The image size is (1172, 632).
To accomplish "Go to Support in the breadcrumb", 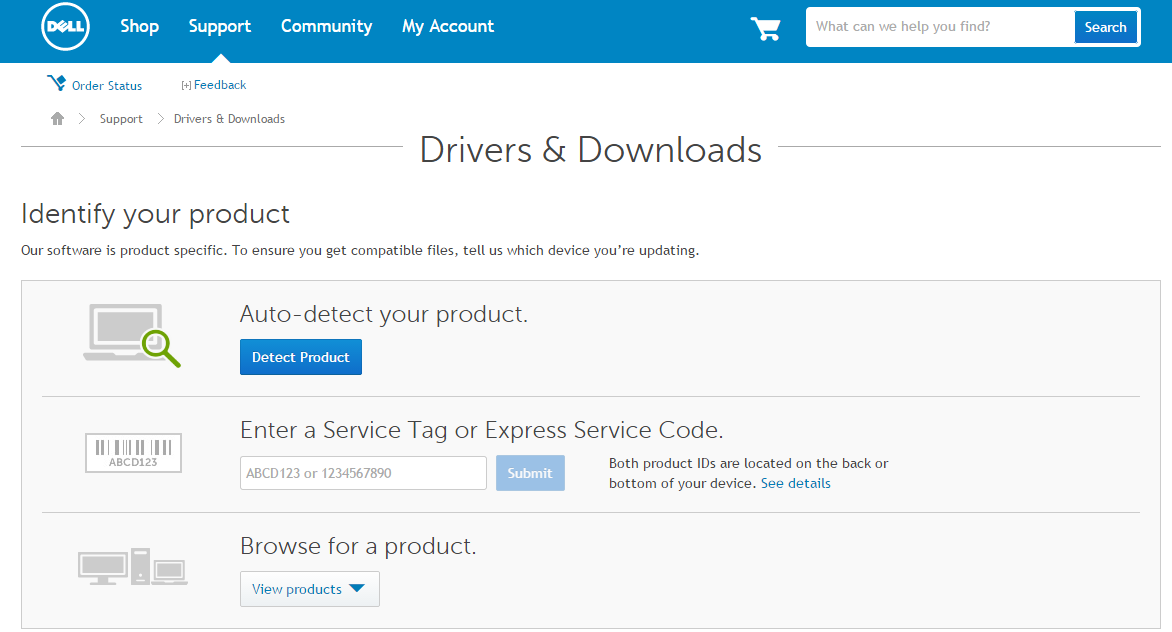I will click(x=121, y=119).
